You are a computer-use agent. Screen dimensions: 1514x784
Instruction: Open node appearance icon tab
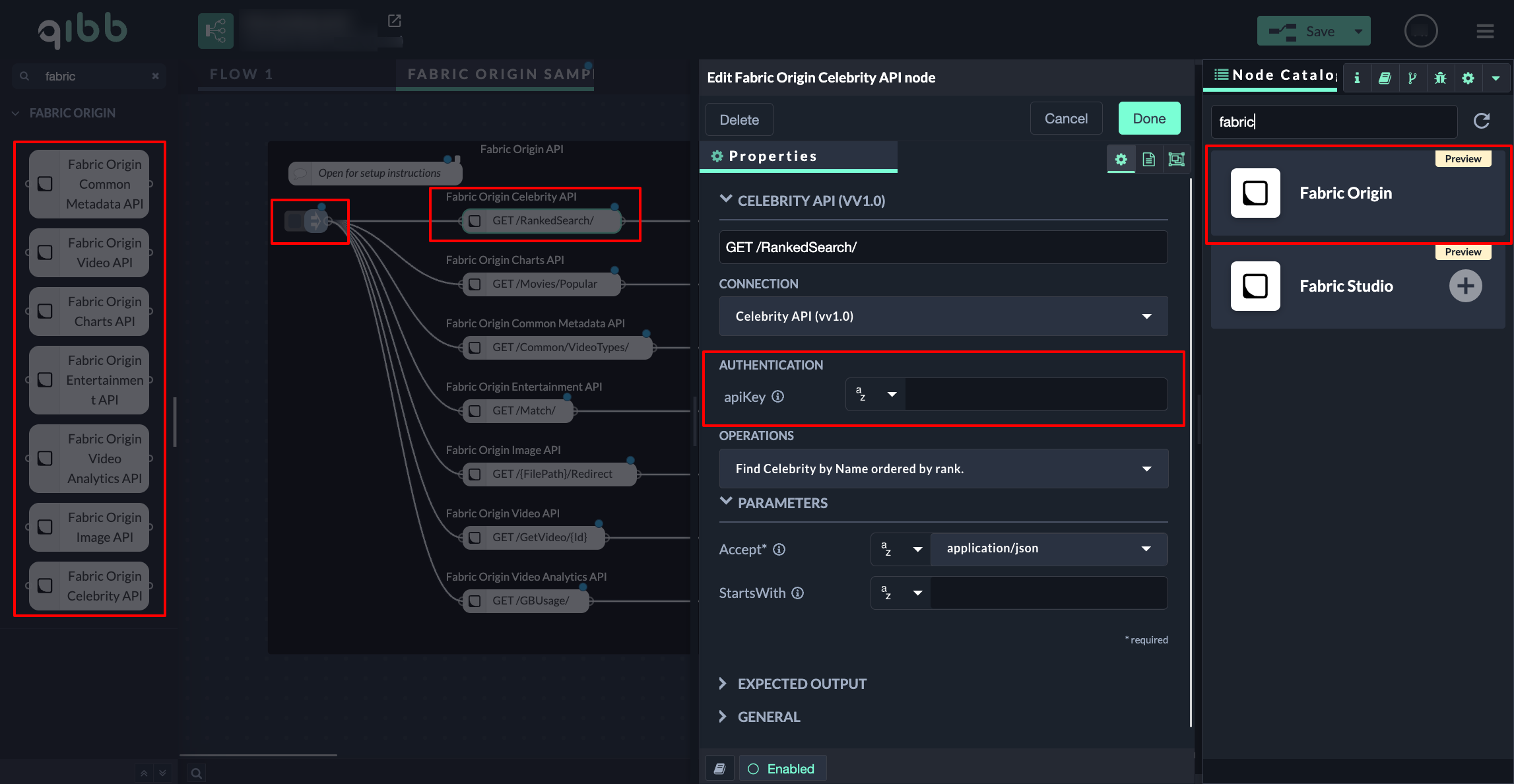1176,159
